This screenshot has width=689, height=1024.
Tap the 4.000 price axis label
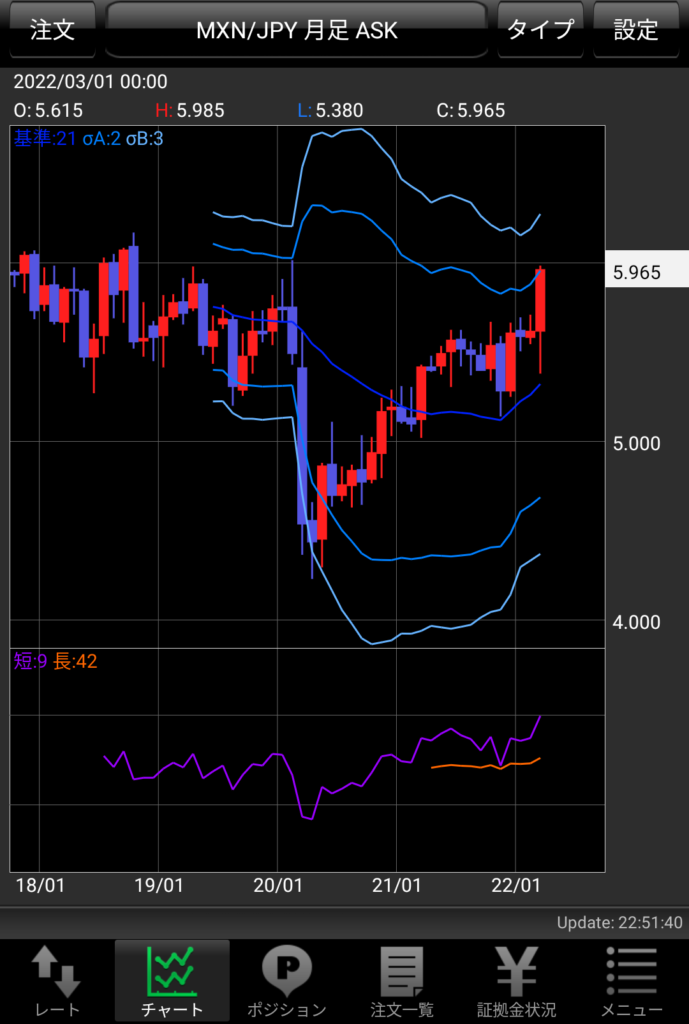pyautogui.click(x=637, y=622)
